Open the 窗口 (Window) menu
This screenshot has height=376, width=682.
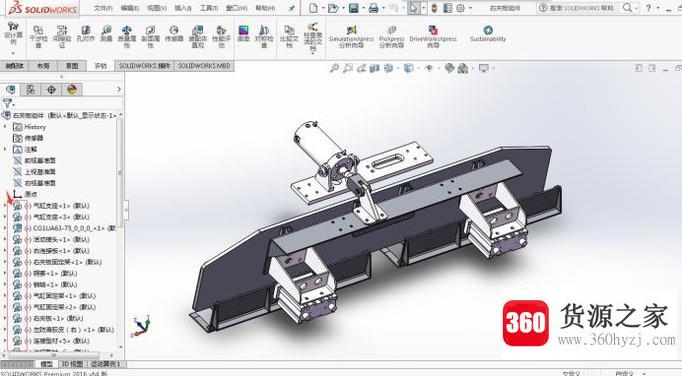pyautogui.click(x=237, y=8)
